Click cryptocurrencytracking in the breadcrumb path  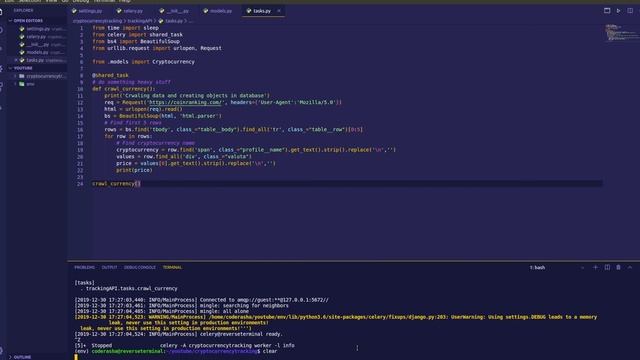pos(98,21)
